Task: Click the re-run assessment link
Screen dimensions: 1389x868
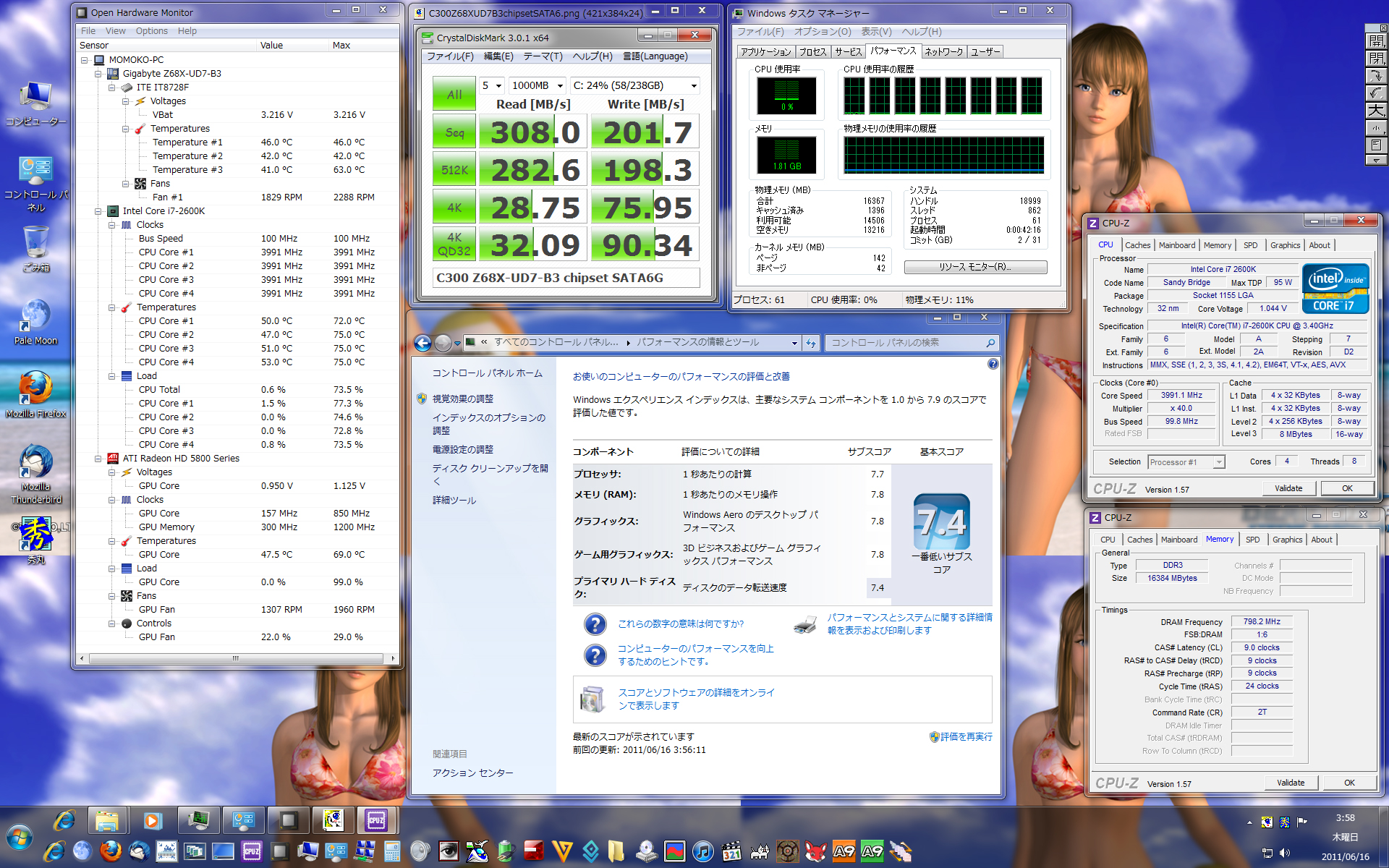Action: [x=965, y=736]
